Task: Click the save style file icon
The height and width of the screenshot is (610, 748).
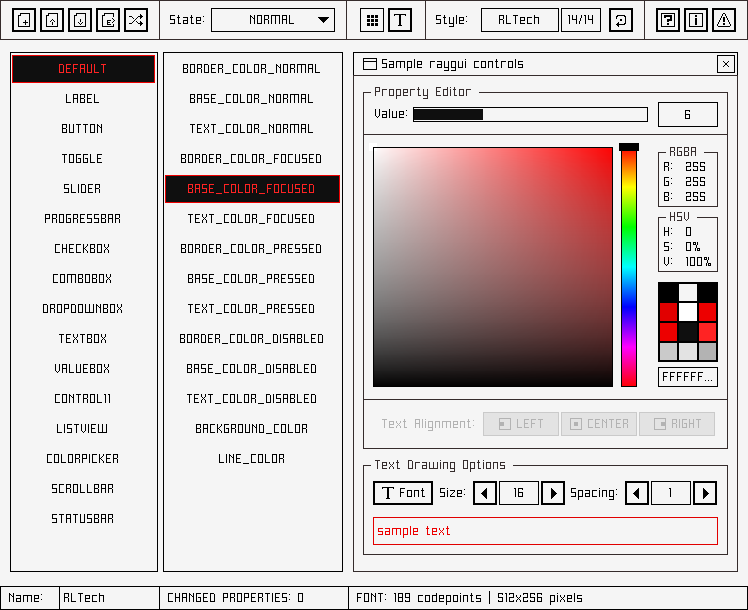Action: point(80,20)
